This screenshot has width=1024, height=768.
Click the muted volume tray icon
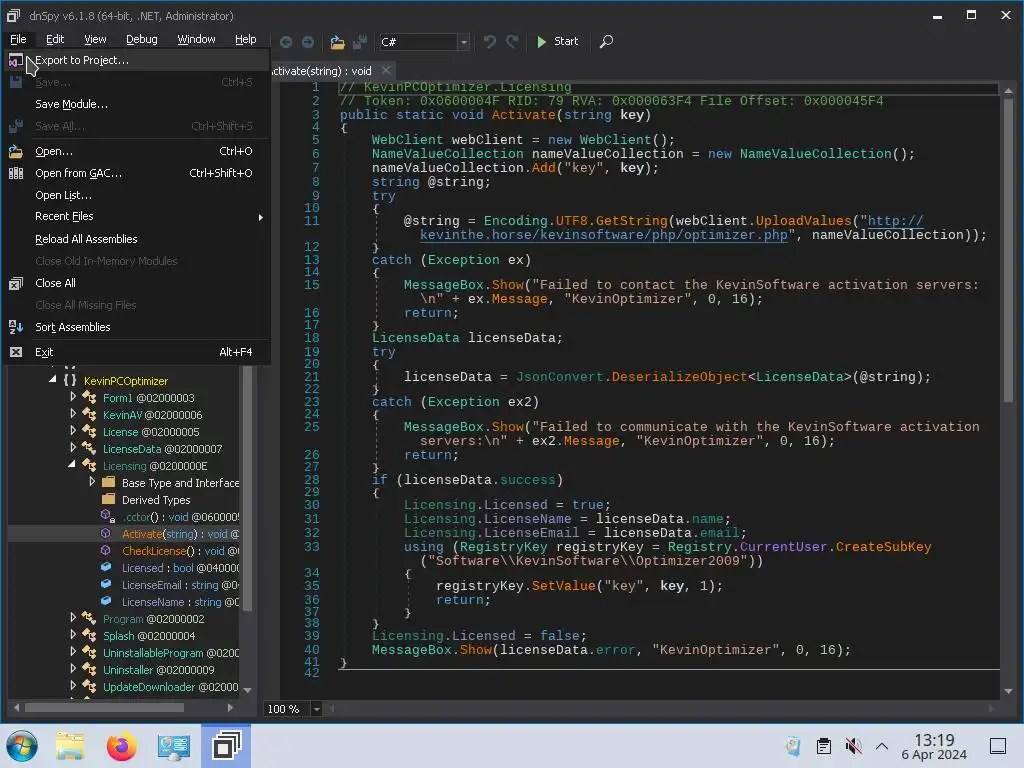(x=853, y=746)
